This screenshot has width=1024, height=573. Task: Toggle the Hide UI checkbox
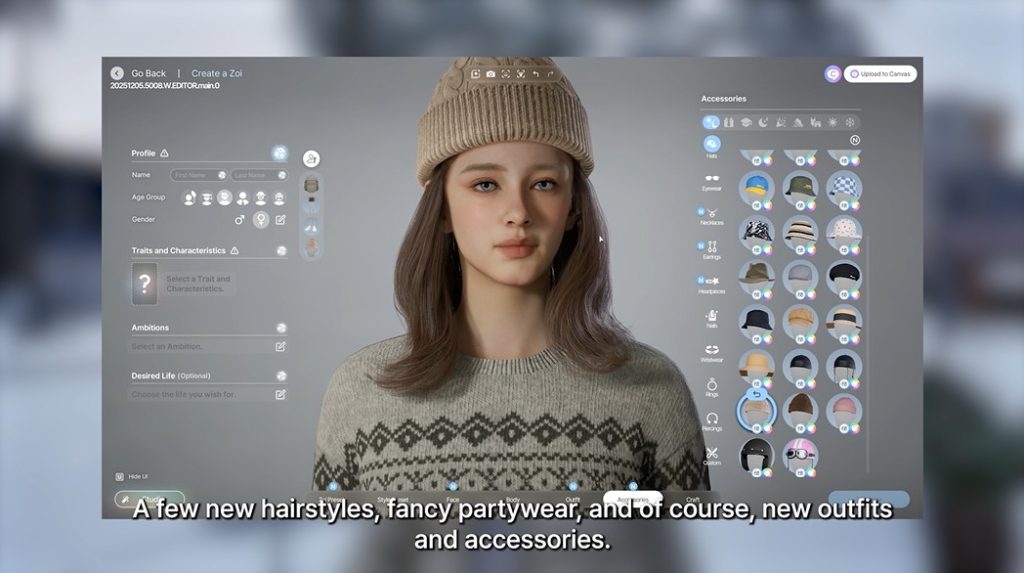tap(120, 476)
